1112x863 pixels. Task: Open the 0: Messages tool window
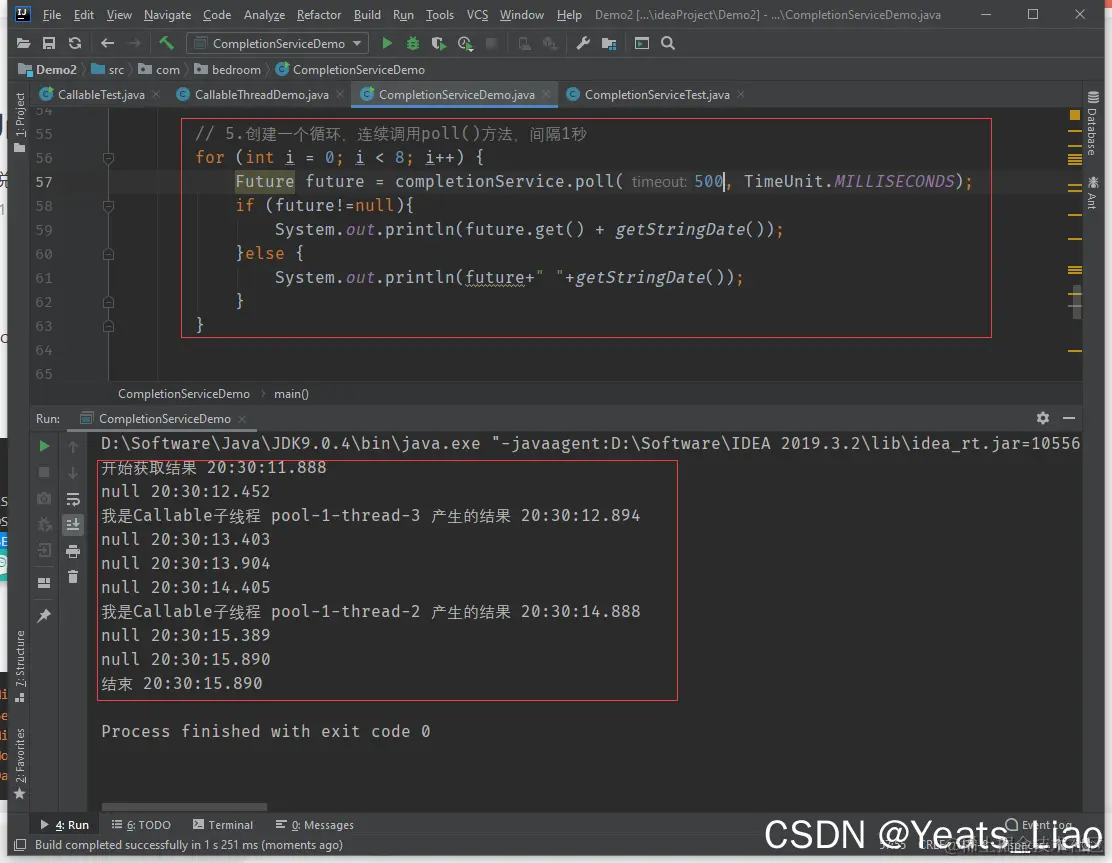(x=314, y=825)
